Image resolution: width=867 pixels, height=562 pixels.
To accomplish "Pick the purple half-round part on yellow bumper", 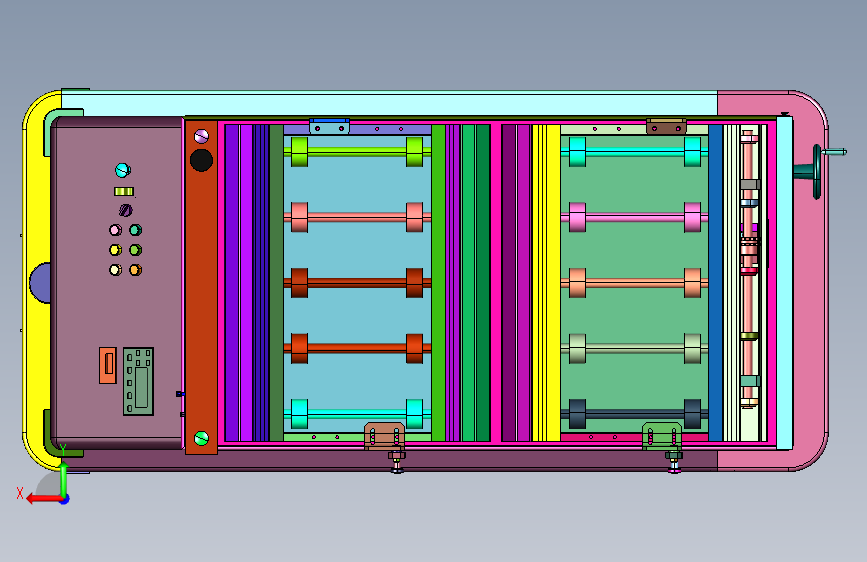I will [x=40, y=283].
